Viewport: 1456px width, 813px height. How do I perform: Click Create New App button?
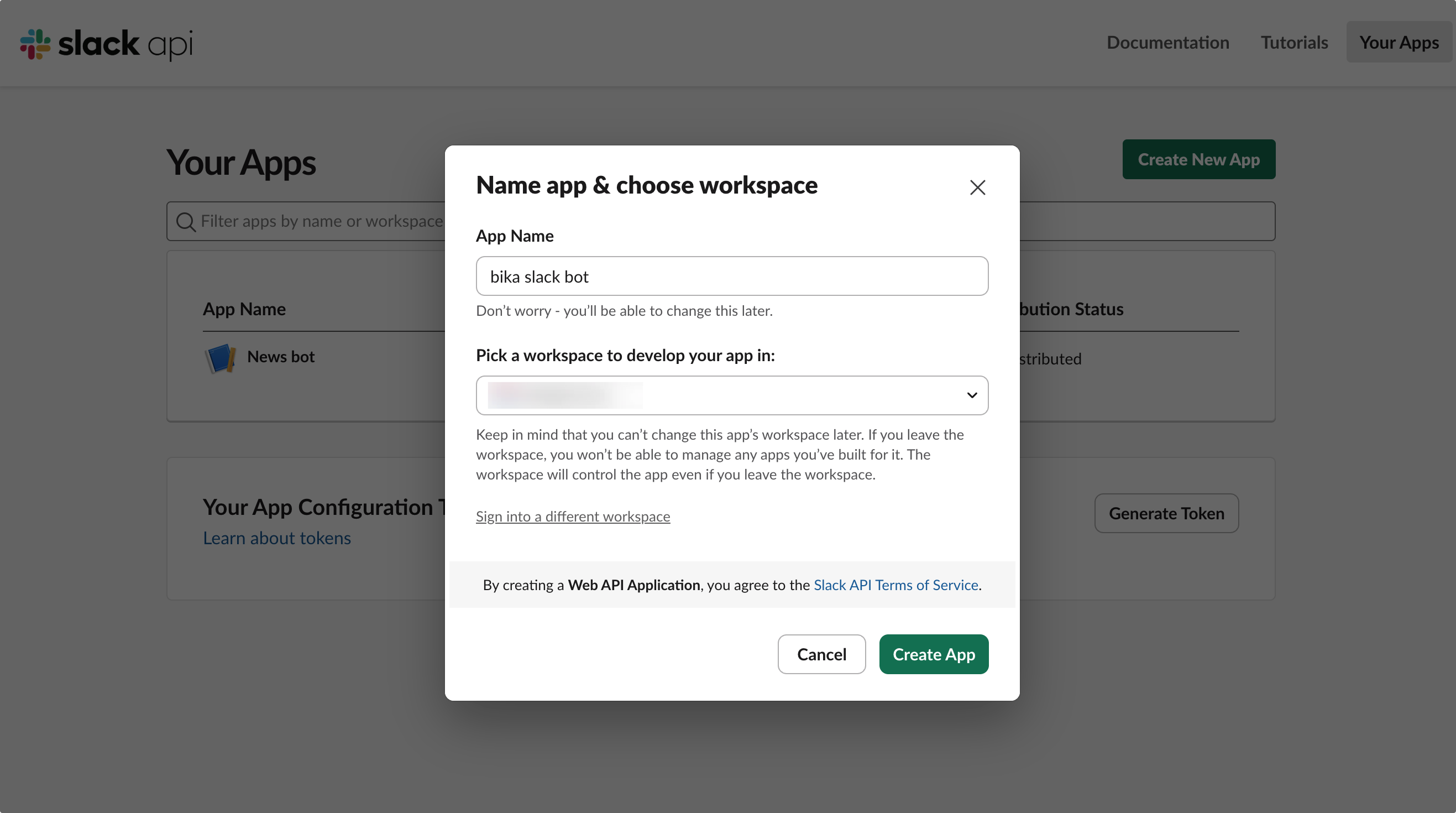(x=1198, y=159)
